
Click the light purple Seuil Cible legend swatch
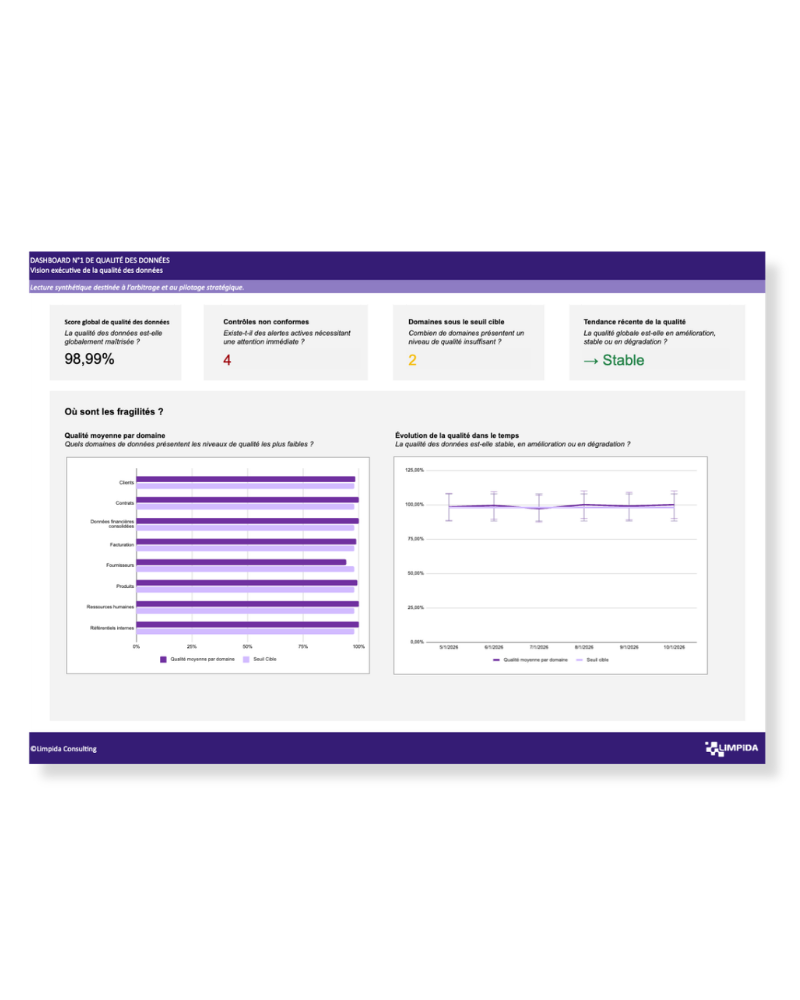point(246,659)
